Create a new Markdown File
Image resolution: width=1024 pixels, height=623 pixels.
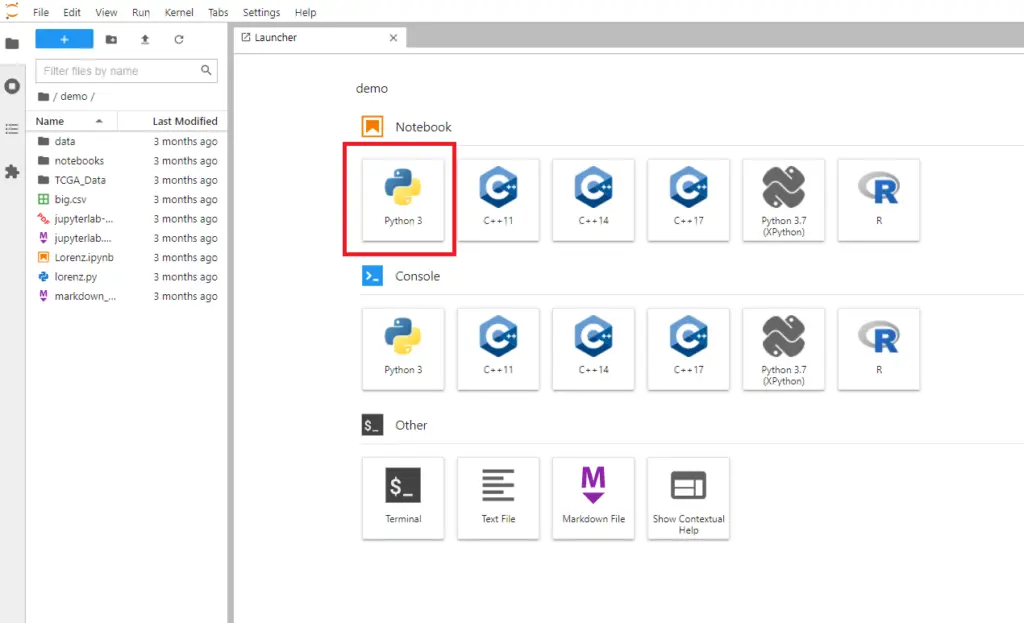pos(593,497)
